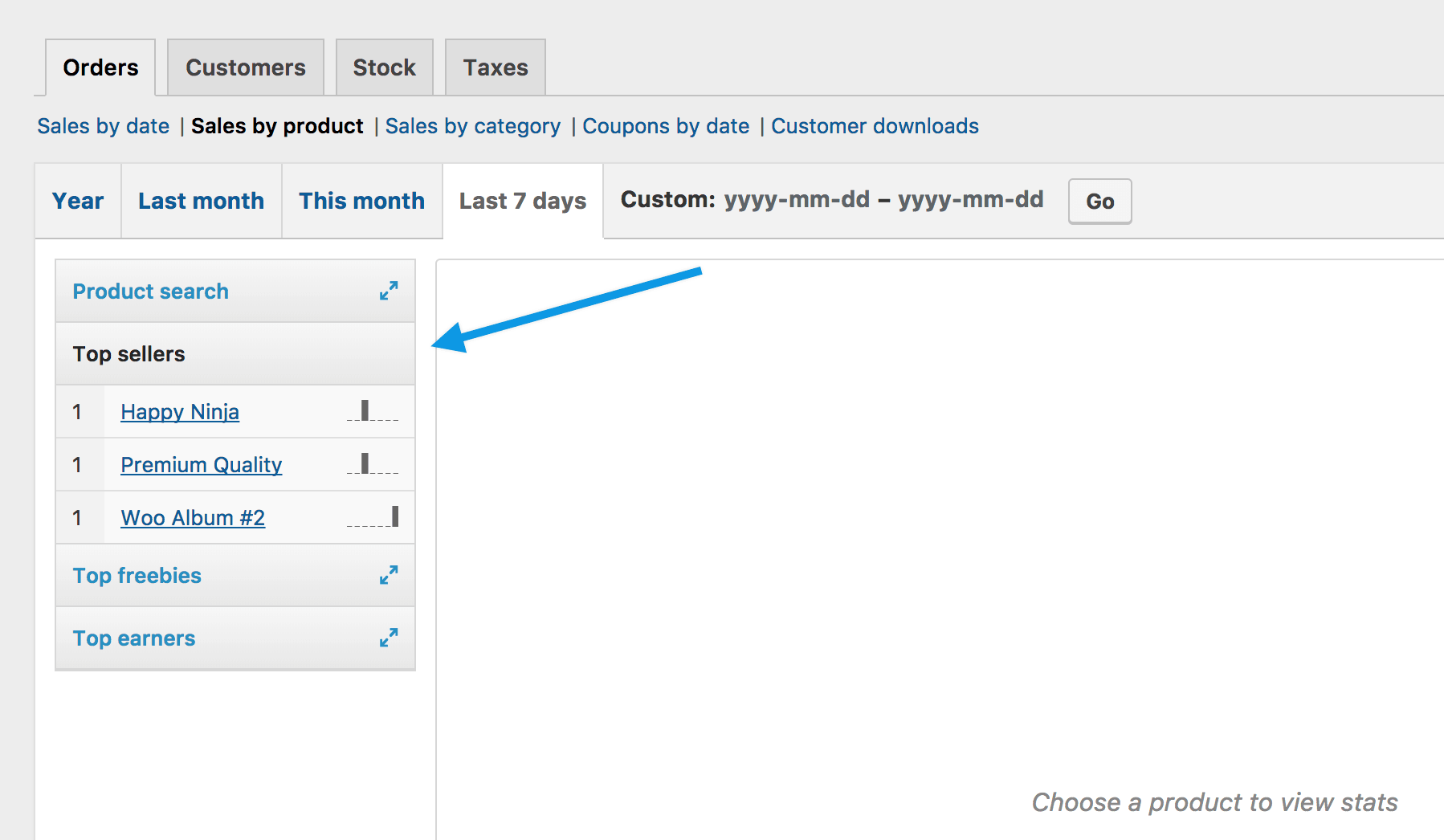This screenshot has width=1444, height=840.
Task: Click the Top earners expand arrows icon
Action: [389, 638]
